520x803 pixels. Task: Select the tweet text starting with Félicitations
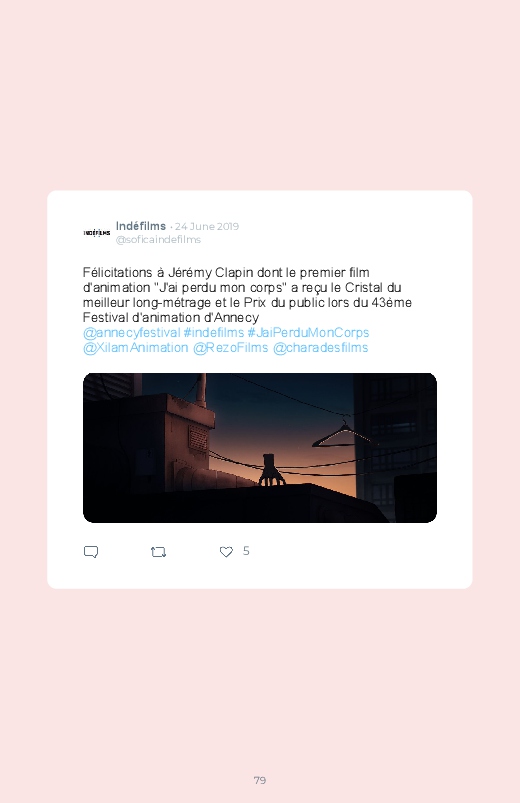[x=247, y=295]
